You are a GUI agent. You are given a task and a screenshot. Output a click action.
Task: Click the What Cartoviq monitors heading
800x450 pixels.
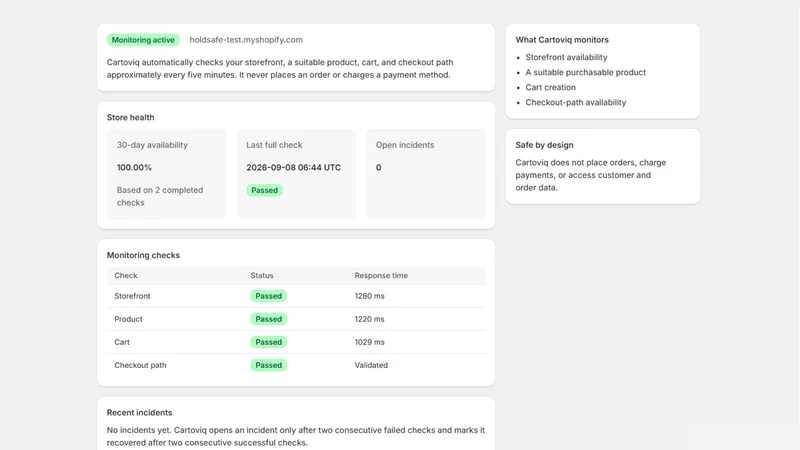point(562,40)
